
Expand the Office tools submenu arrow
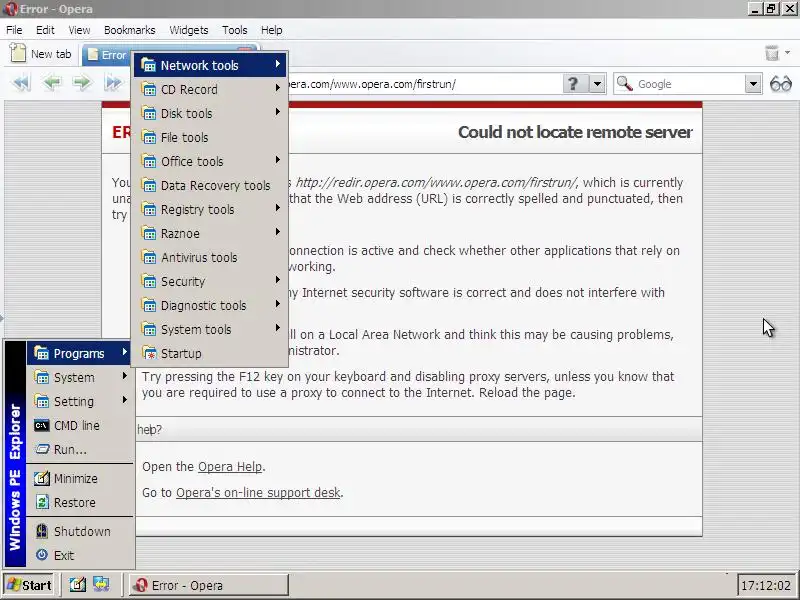pos(278,160)
